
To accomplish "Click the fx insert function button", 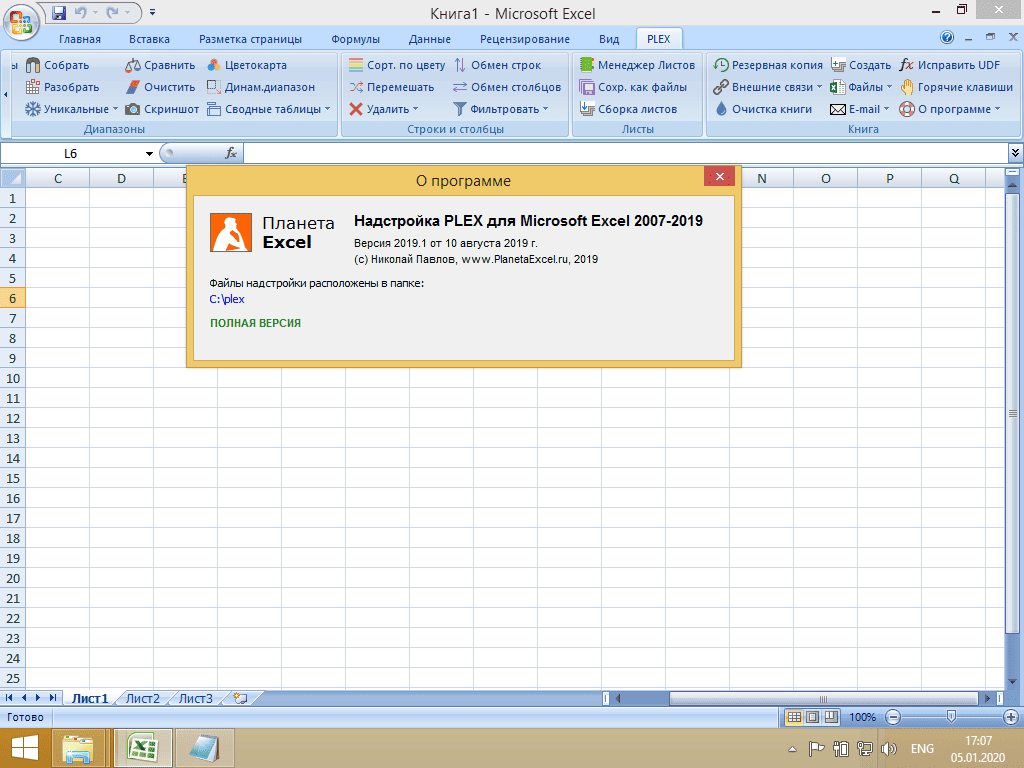I will tap(231, 153).
